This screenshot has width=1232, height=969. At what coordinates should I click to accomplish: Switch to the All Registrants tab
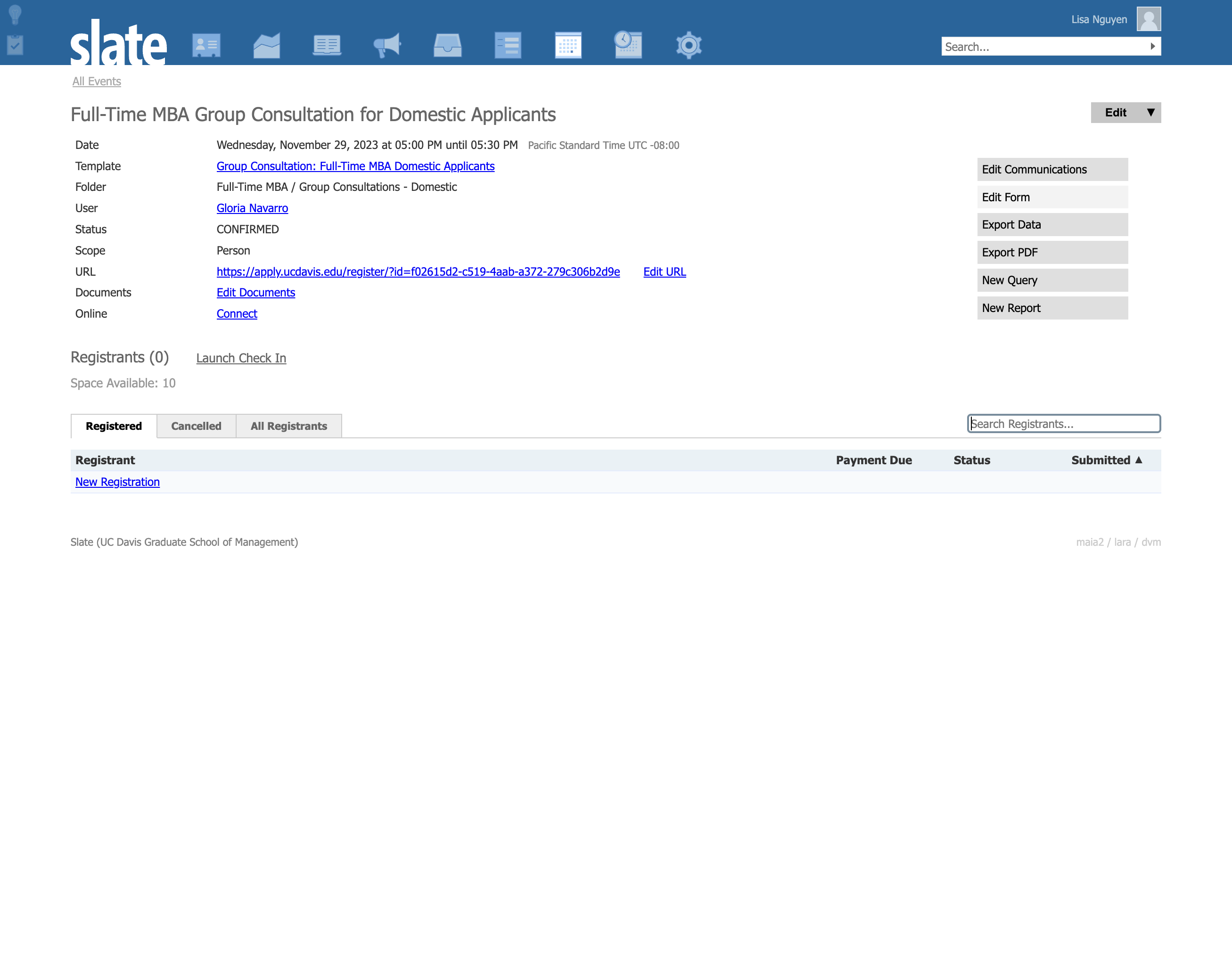click(289, 426)
